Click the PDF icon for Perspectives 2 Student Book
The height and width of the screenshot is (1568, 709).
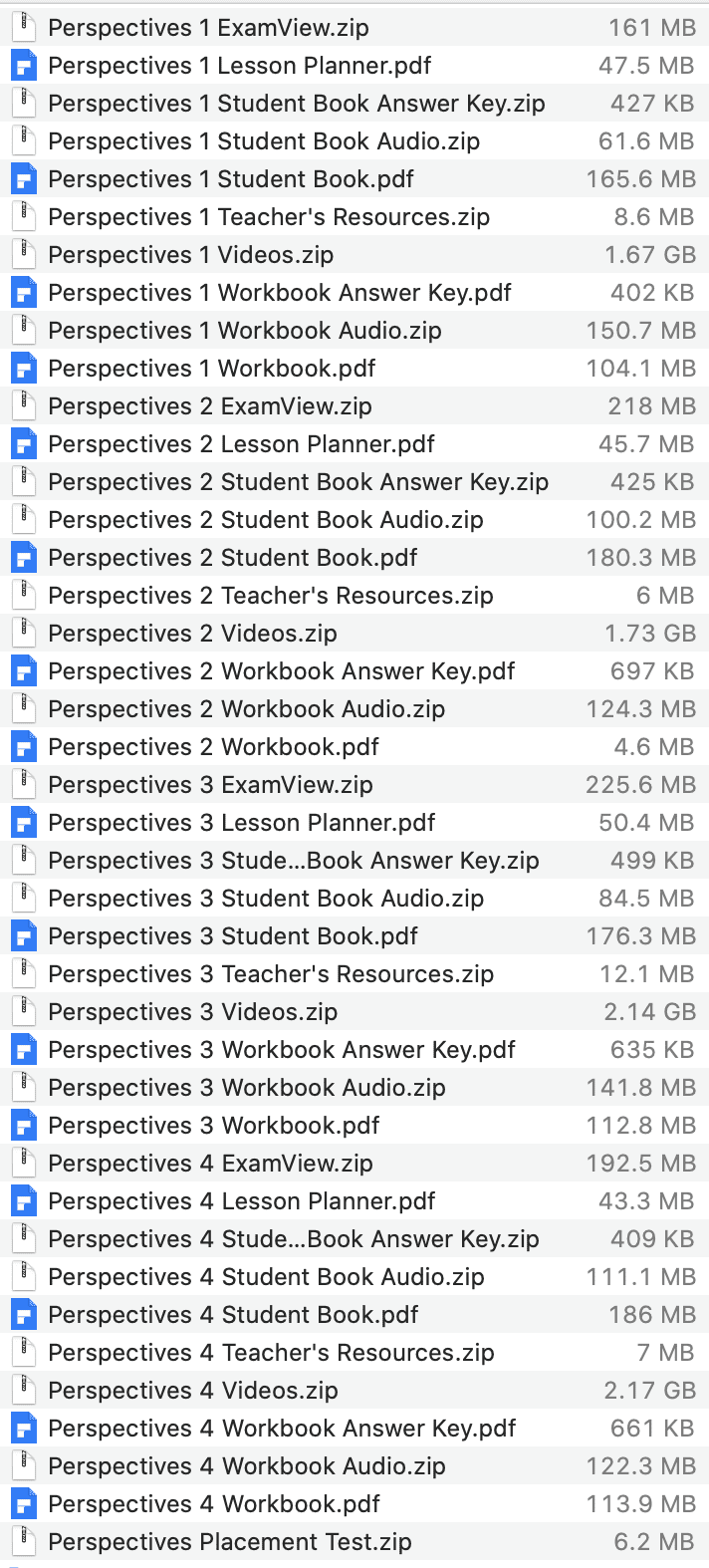[24, 557]
